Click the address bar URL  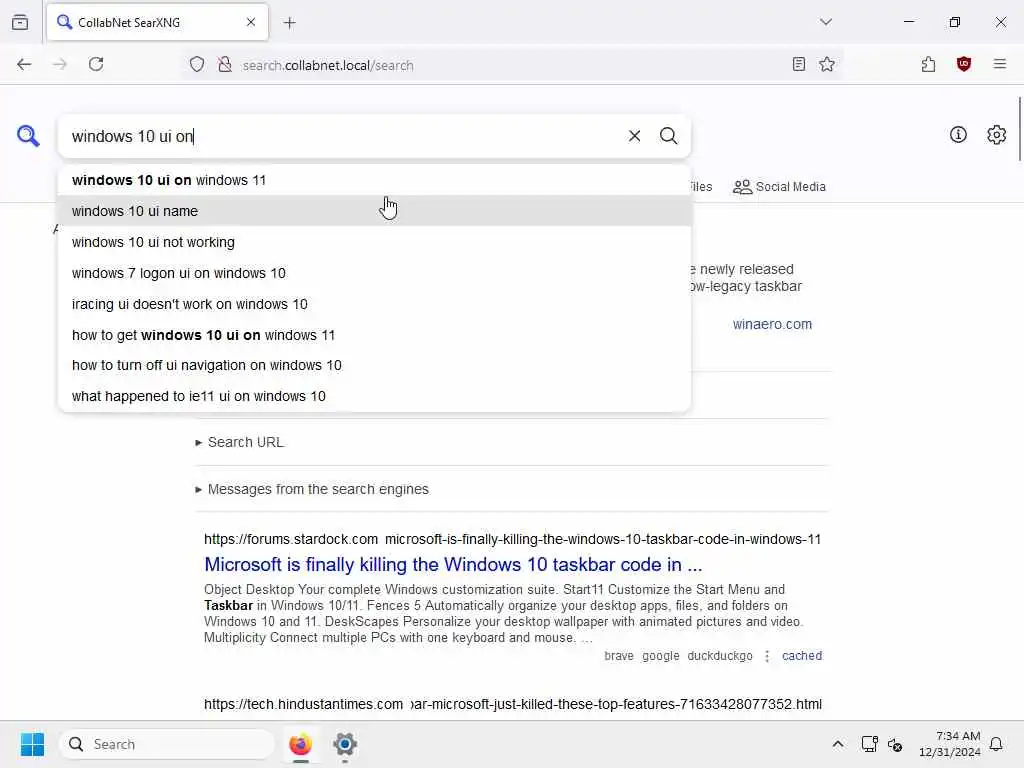[328, 65]
